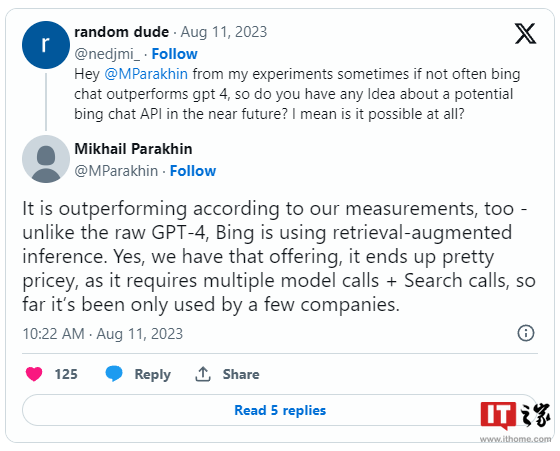Open random dude's blue avatar
560x451 pixels.
click(46, 45)
